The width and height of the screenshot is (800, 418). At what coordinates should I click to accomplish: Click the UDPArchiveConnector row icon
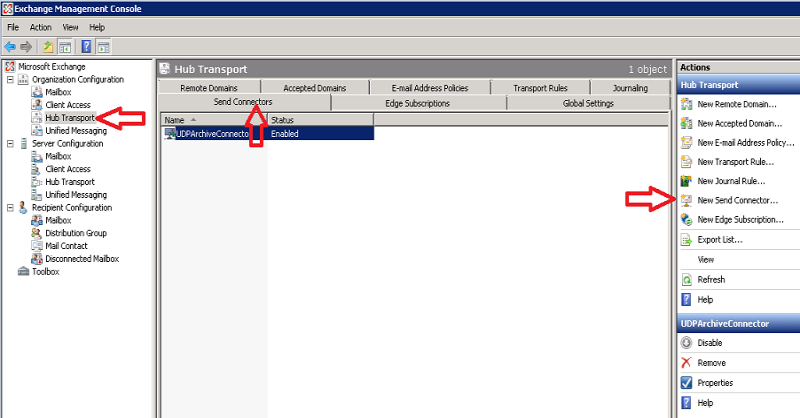[x=170, y=134]
